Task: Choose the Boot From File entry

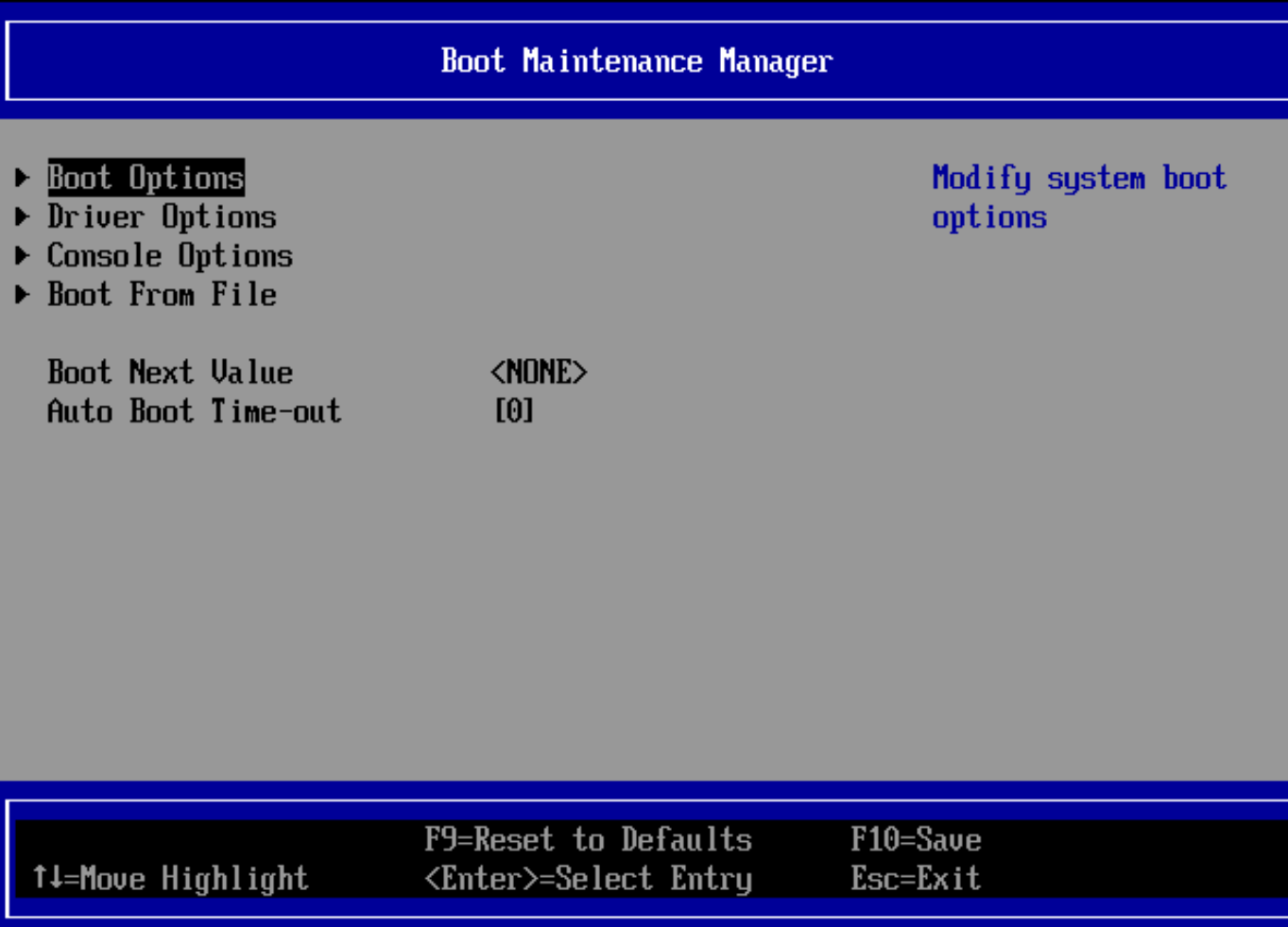Action: (x=162, y=295)
